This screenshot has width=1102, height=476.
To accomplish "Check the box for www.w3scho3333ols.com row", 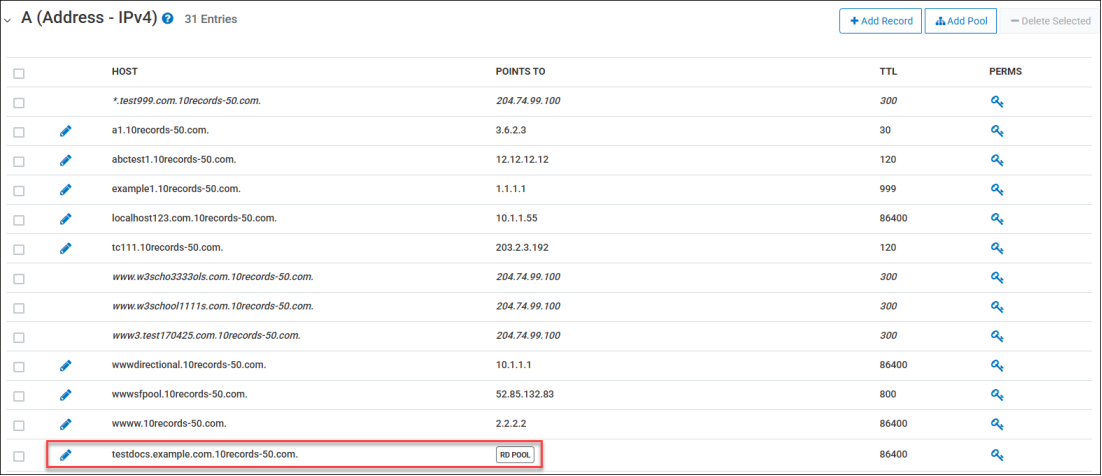I will tap(19, 278).
